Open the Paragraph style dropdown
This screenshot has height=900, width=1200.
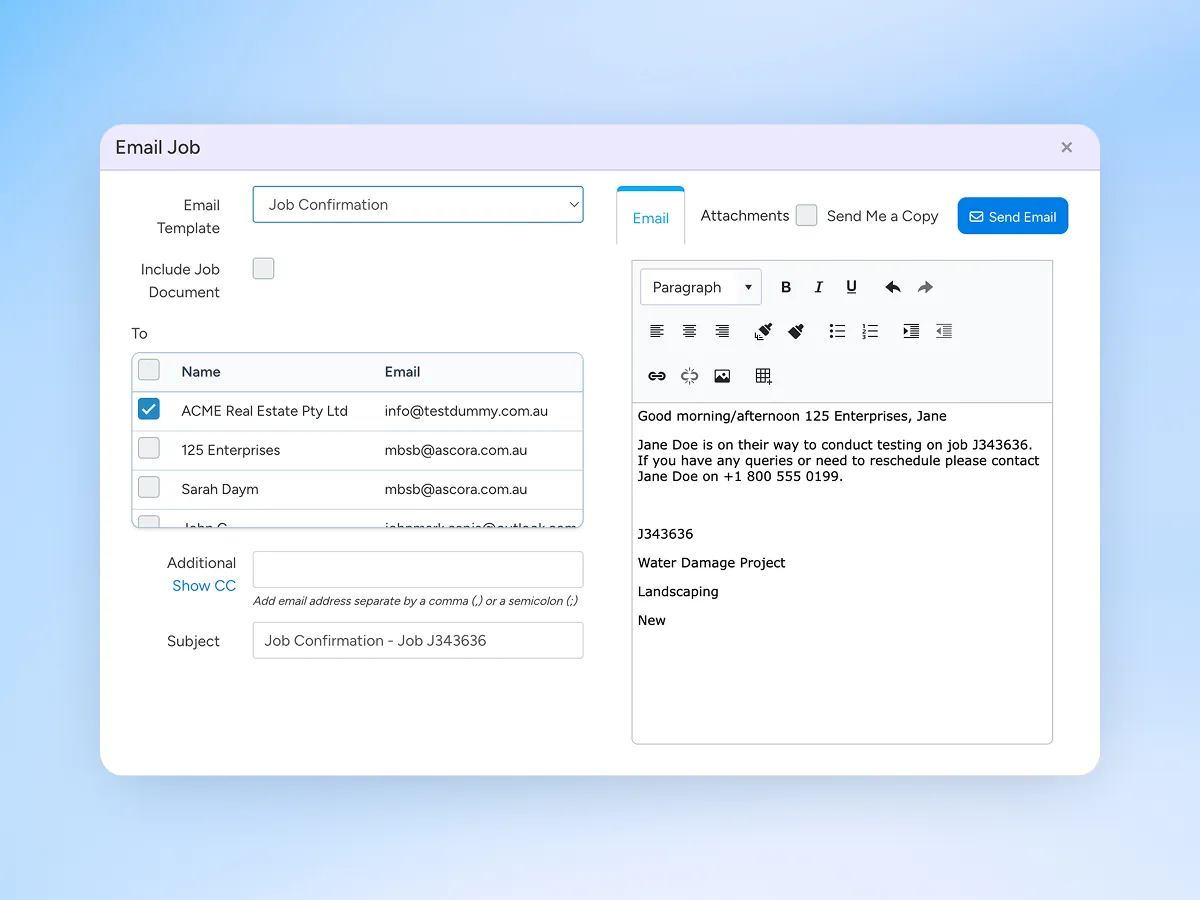(x=701, y=287)
